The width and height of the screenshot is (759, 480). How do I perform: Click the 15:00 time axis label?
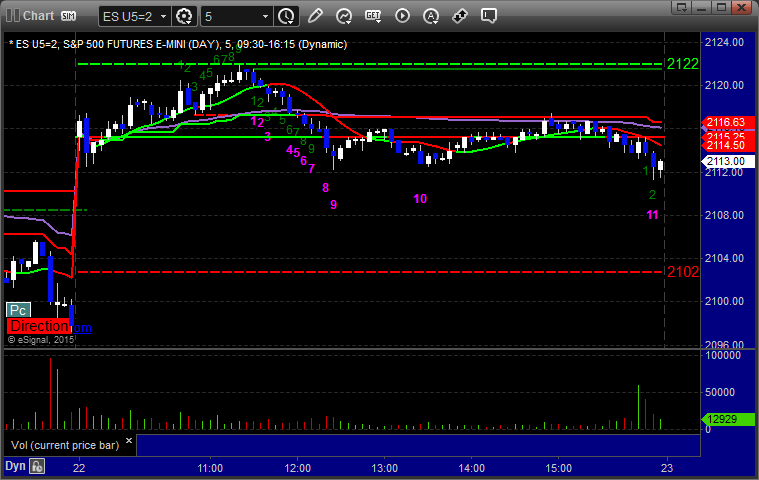[559, 468]
